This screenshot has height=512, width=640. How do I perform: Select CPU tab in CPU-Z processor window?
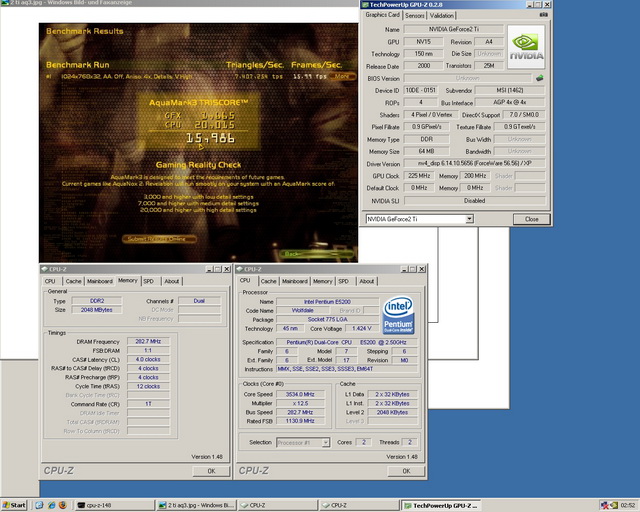245,280
